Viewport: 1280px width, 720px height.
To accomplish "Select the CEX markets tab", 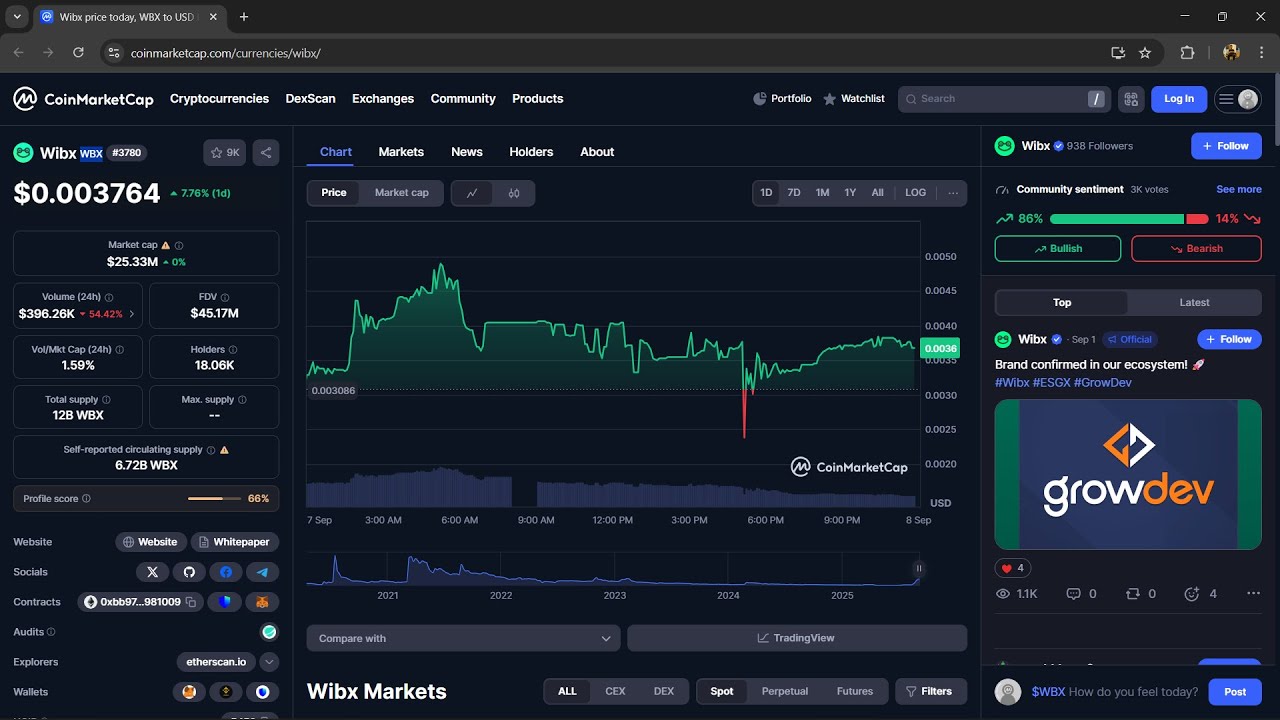I will pos(615,691).
